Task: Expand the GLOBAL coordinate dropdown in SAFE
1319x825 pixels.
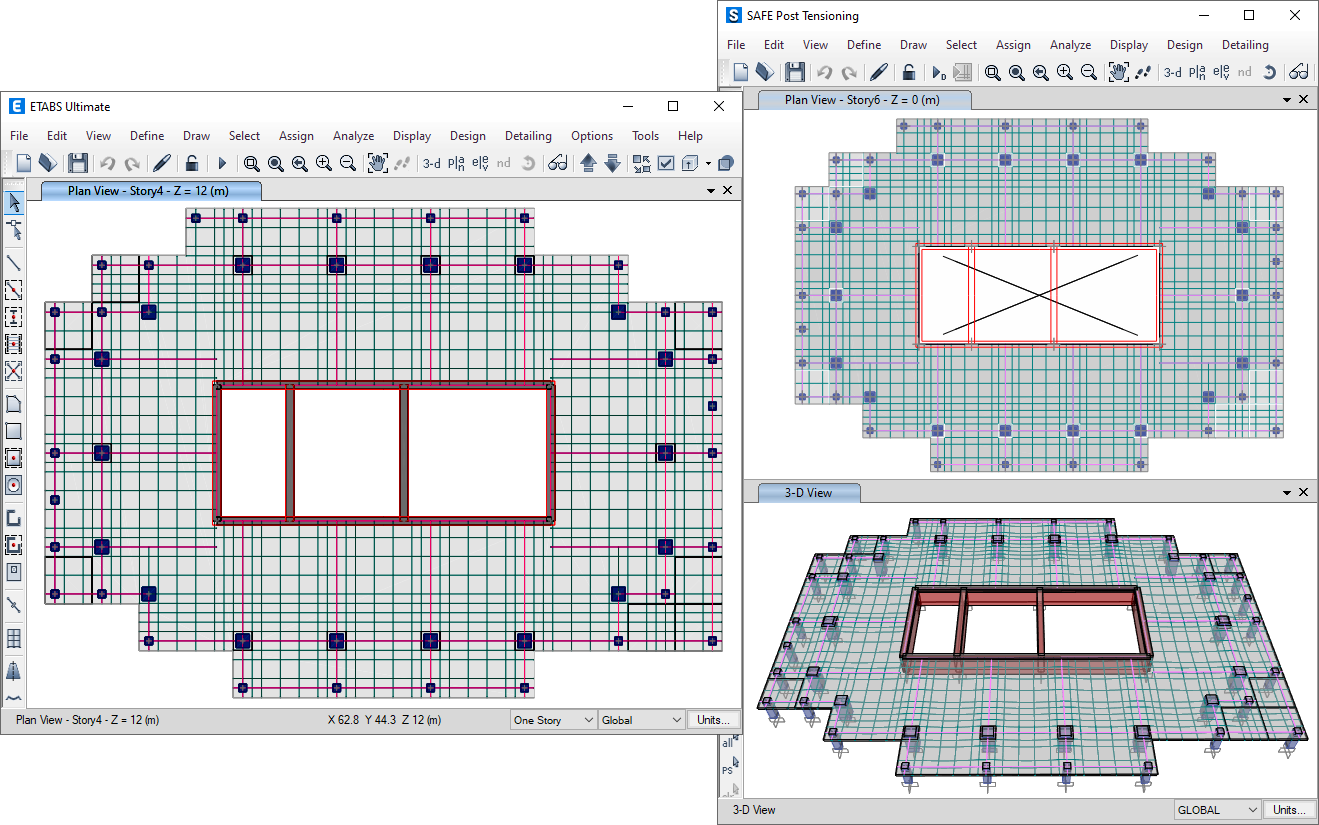Action: [x=1217, y=810]
